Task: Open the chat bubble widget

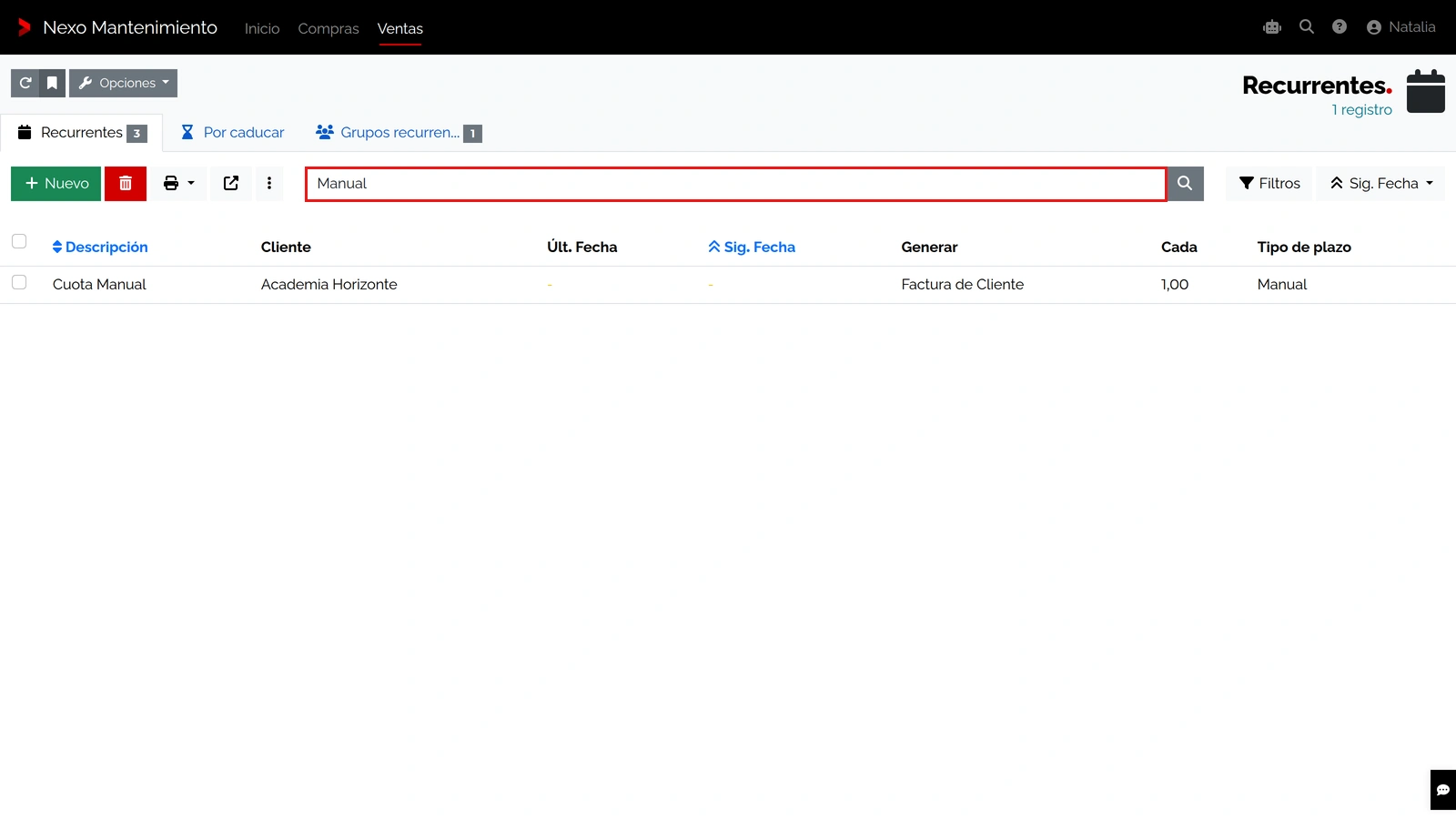Action: click(x=1443, y=790)
